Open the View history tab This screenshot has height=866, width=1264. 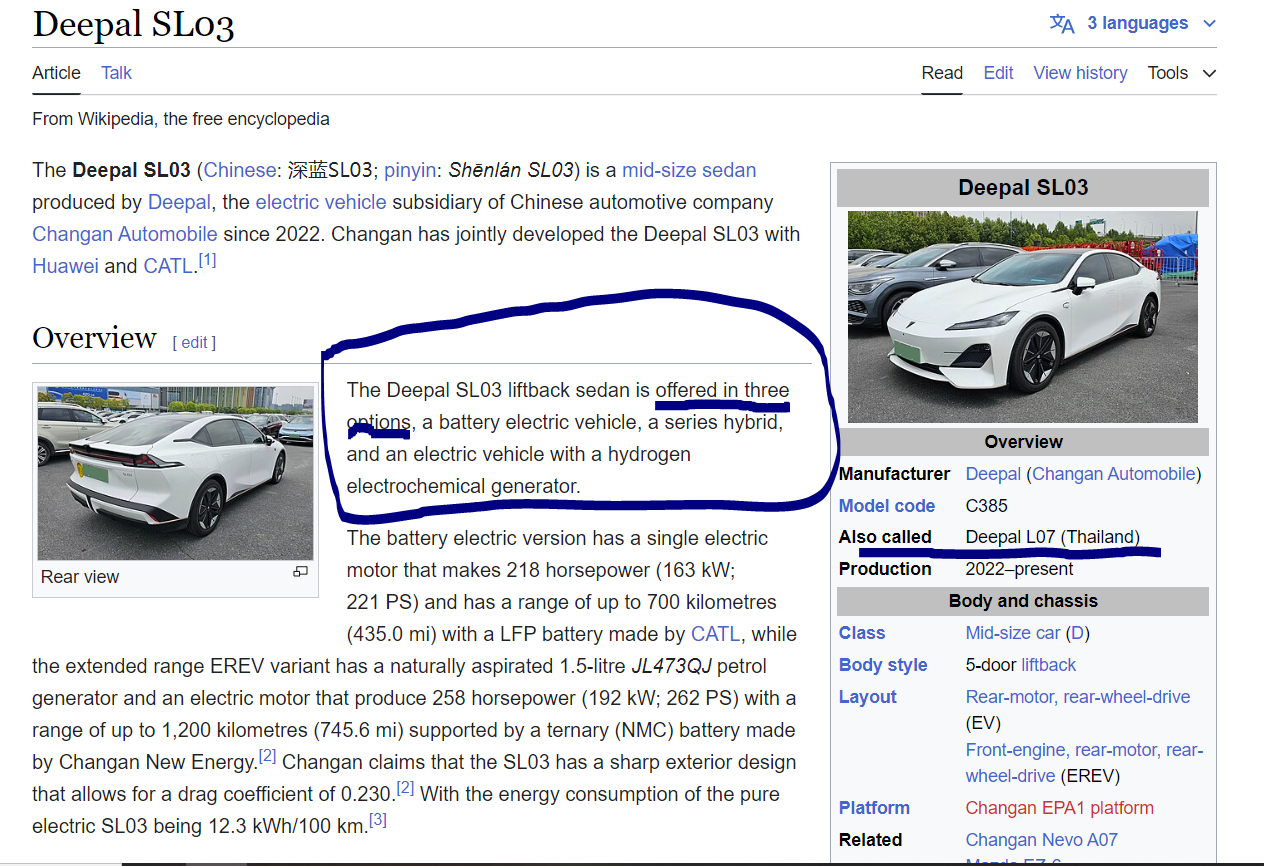1080,73
